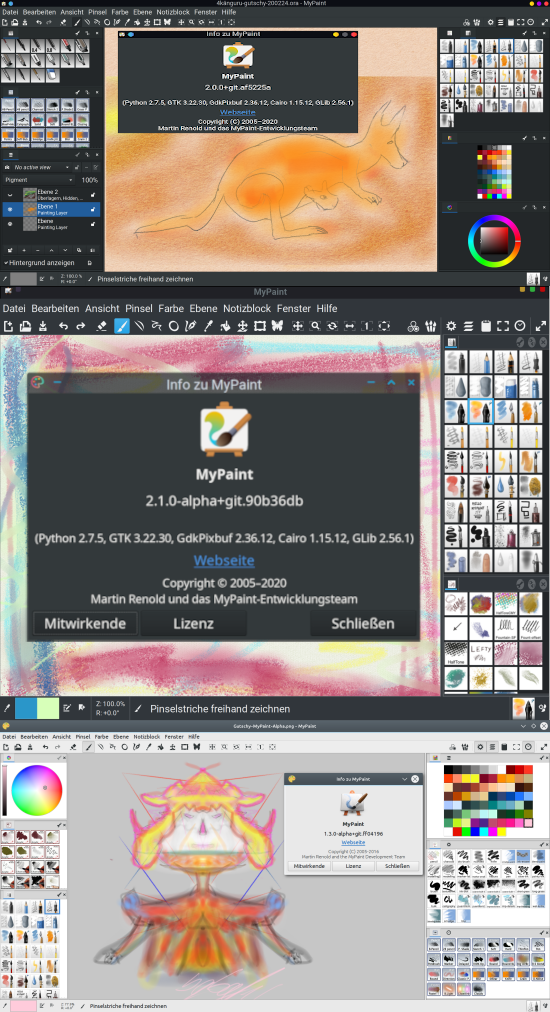The height and width of the screenshot is (1012, 550).
Task: Open 'Farbe' menu in 1.3.0-alpha window
Action: tap(101, 736)
